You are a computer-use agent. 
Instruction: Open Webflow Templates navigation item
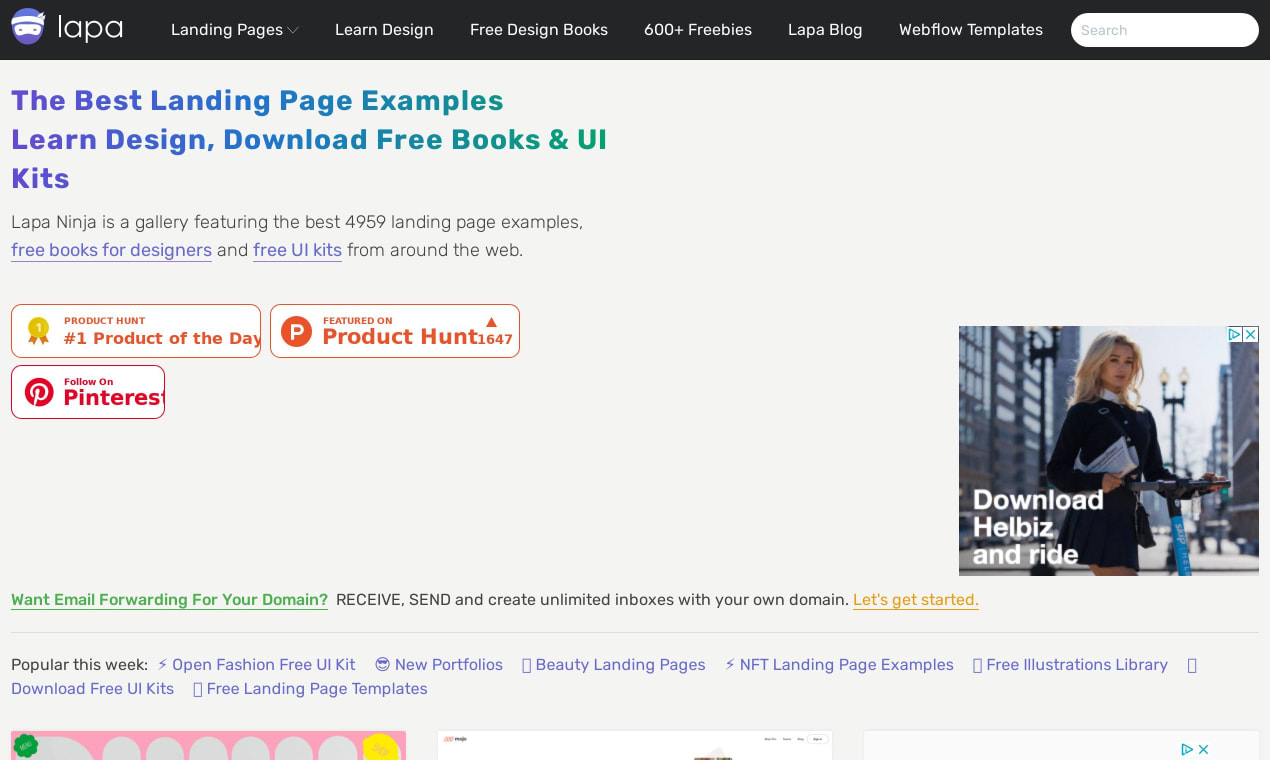pyautogui.click(x=971, y=30)
